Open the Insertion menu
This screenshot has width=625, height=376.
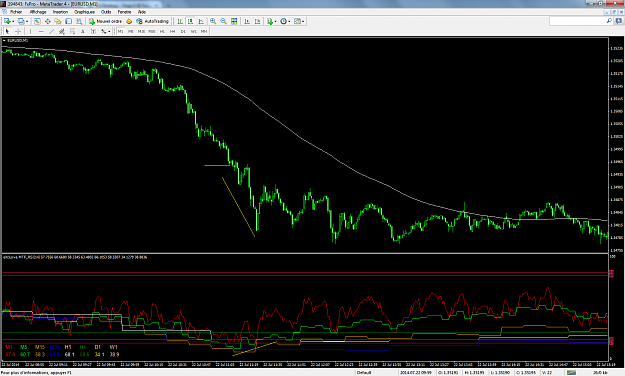pos(61,12)
